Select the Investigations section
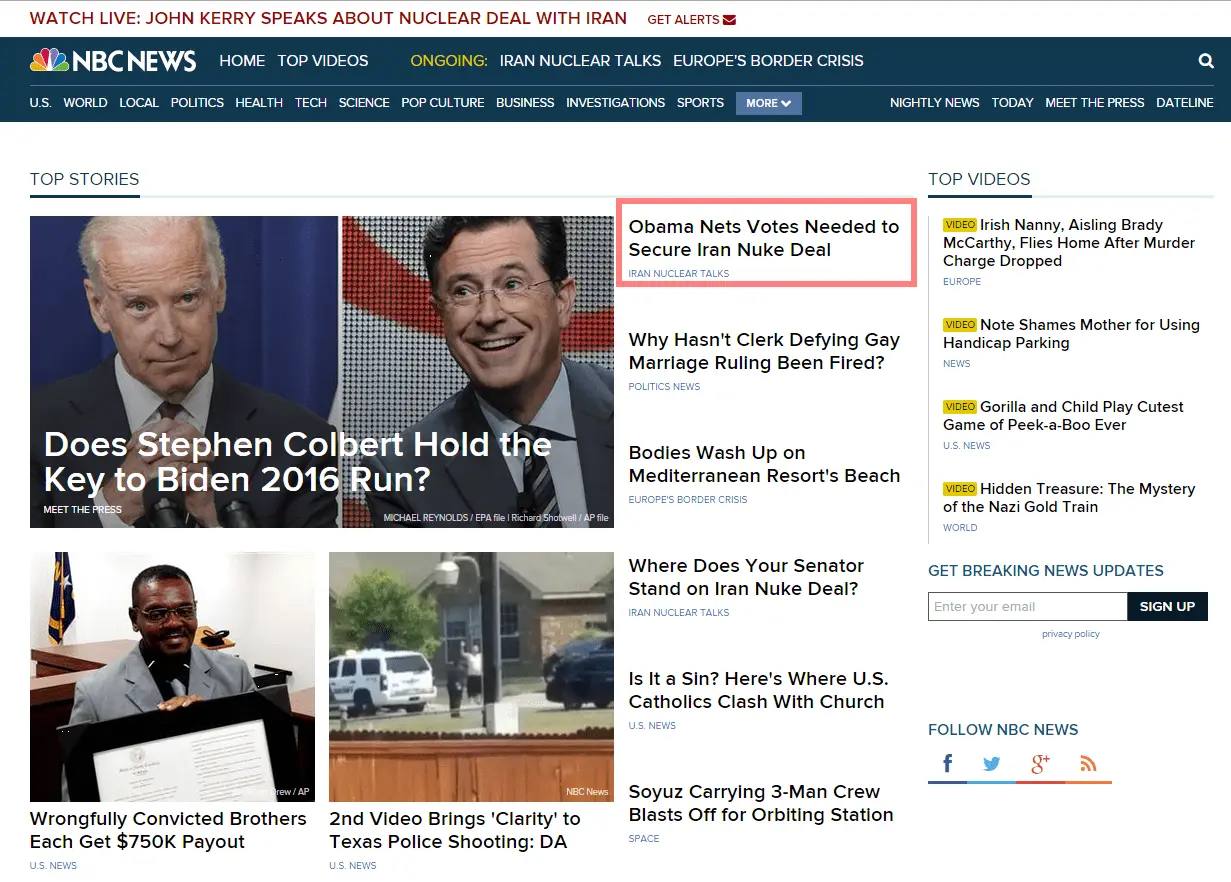The height and width of the screenshot is (882, 1231). 615,103
